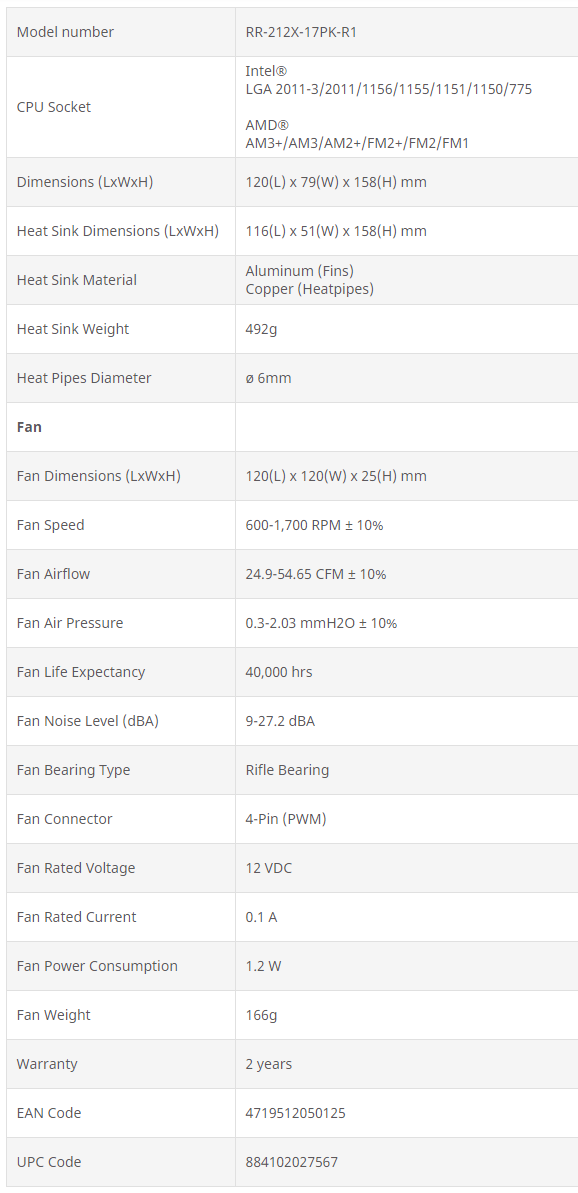Click the Intel LGA socket list text

(x=389, y=90)
